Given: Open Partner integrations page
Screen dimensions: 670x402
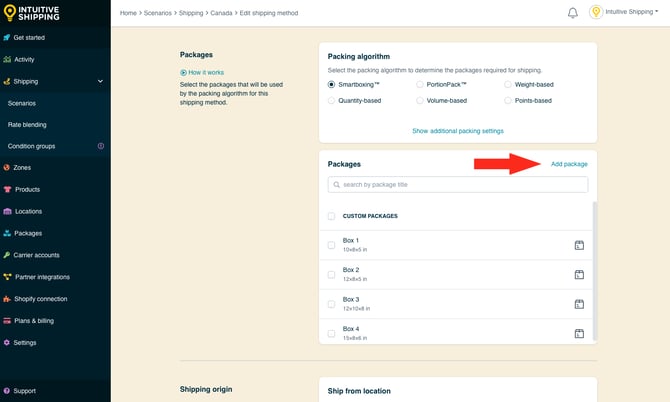Looking at the screenshot, I should coord(42,277).
